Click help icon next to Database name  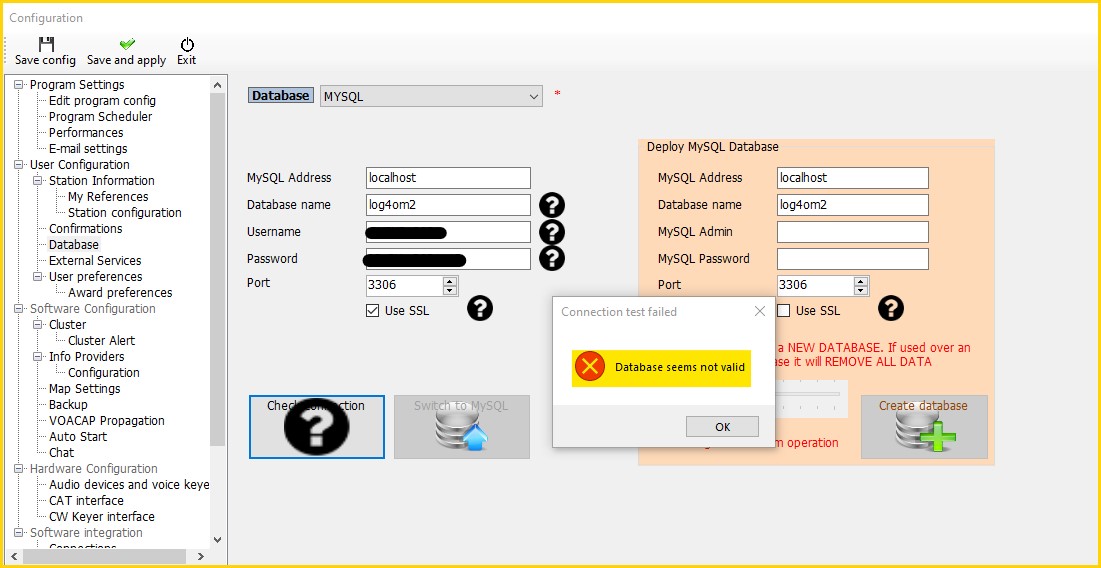point(552,205)
